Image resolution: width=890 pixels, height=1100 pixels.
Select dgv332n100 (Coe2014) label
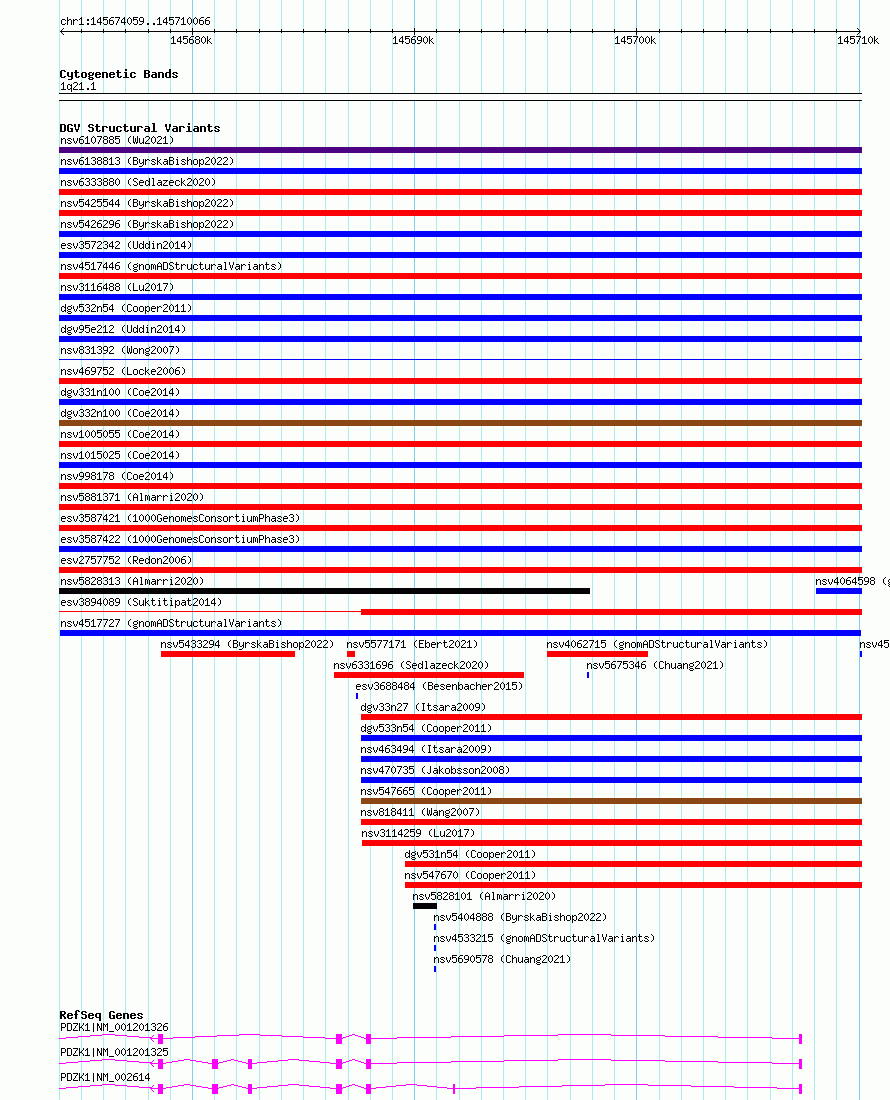coord(120,414)
